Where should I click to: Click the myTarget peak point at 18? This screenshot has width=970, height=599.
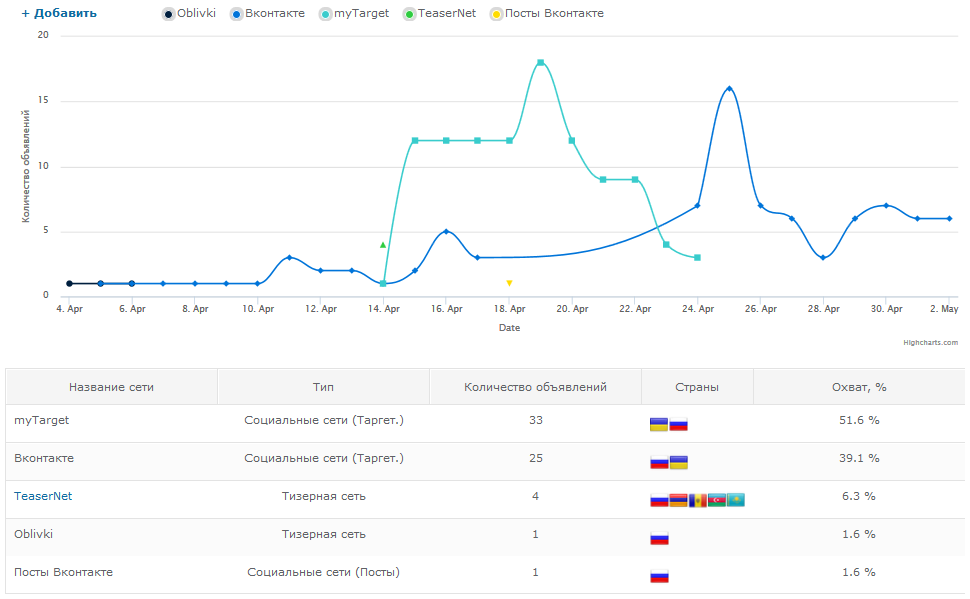541,62
